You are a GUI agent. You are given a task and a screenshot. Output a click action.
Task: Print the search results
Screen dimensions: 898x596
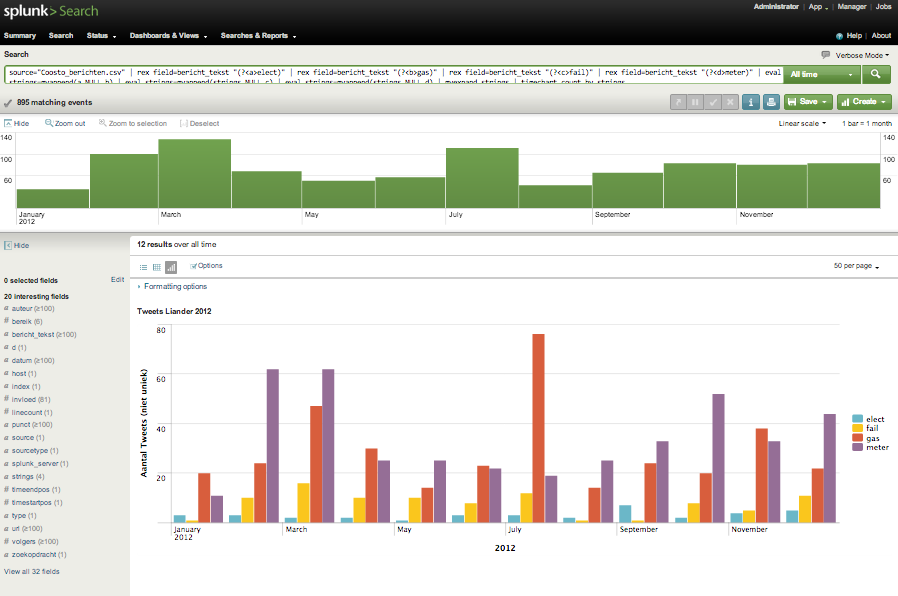(x=771, y=101)
